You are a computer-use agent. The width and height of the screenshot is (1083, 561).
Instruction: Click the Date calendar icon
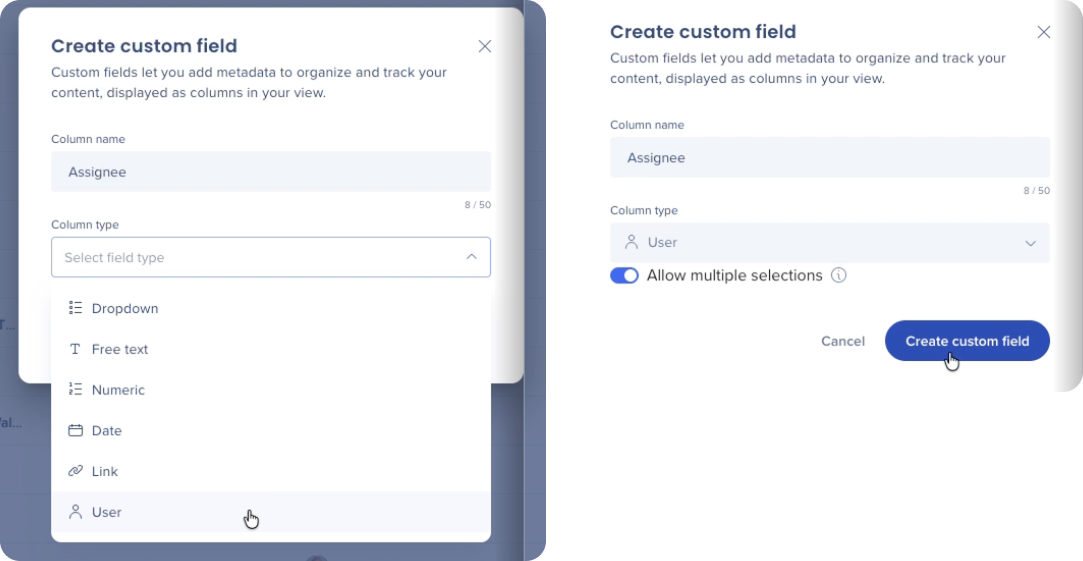75,430
